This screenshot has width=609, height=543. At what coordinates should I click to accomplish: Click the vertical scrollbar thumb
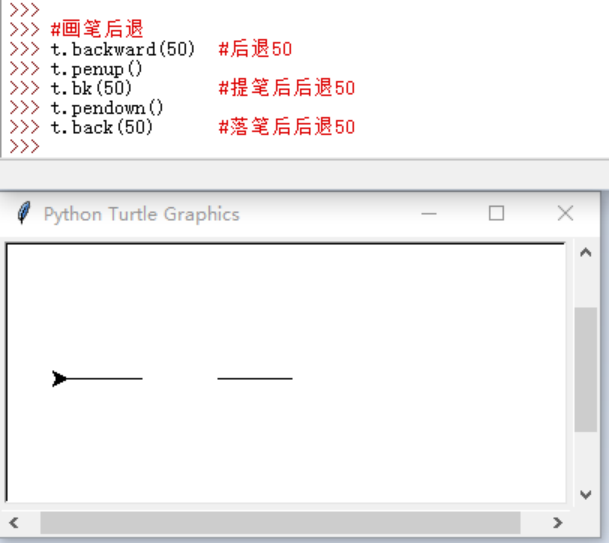click(x=585, y=369)
